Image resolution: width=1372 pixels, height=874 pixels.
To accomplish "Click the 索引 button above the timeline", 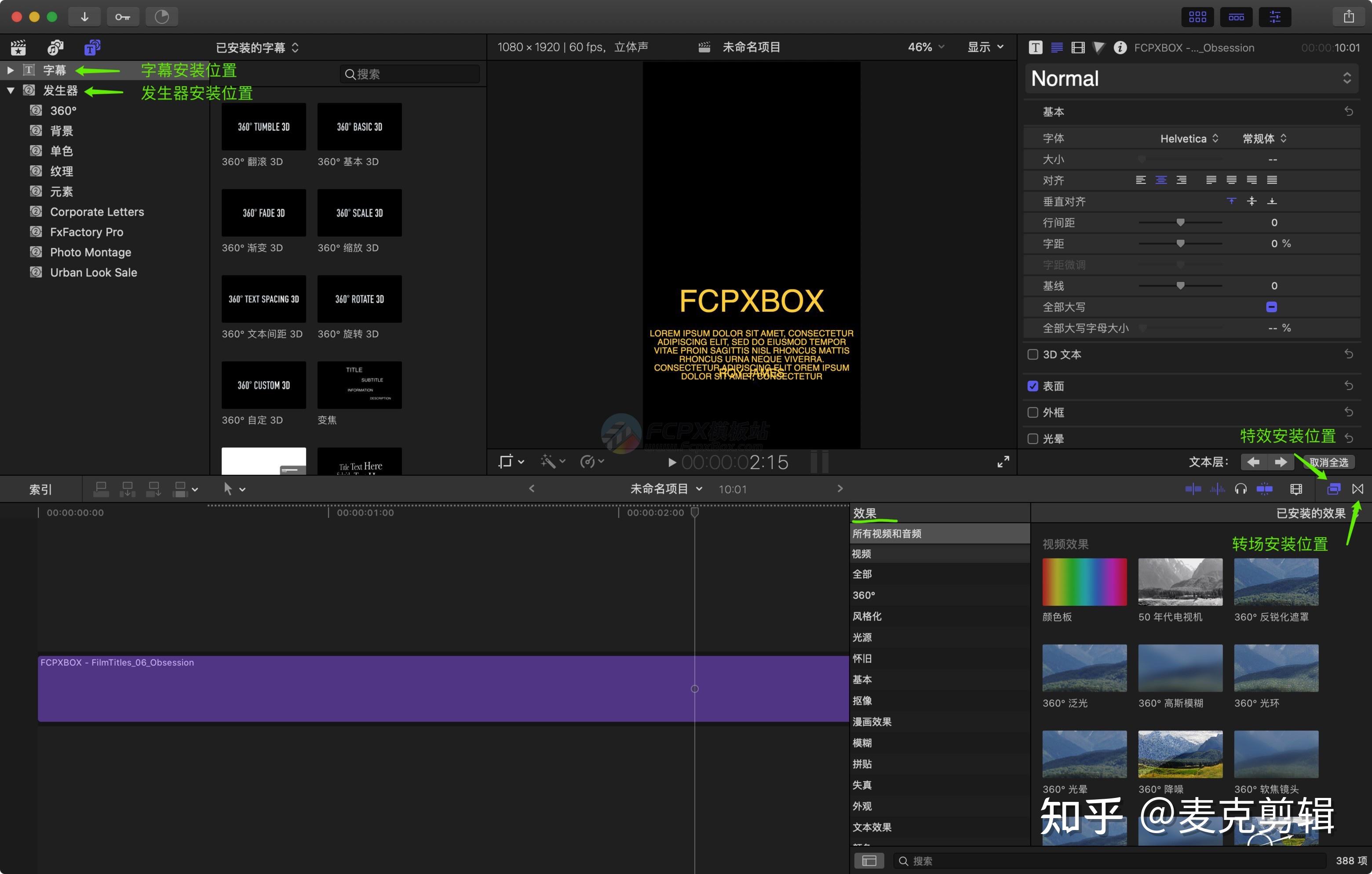I will point(40,488).
